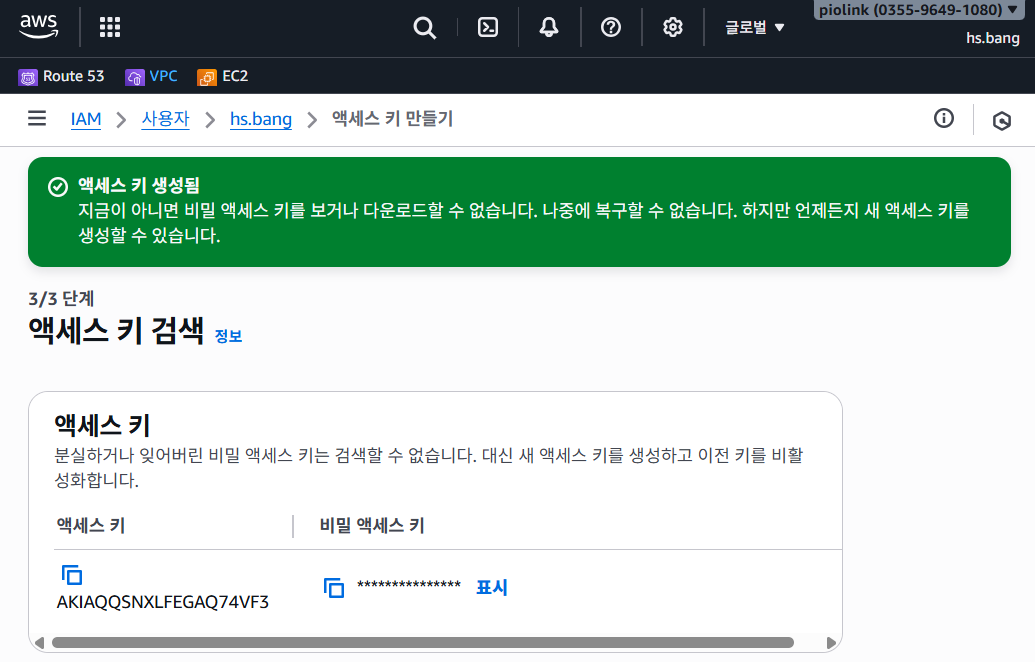Open settings gear in top bar
This screenshot has width=1035, height=662.
tap(673, 27)
